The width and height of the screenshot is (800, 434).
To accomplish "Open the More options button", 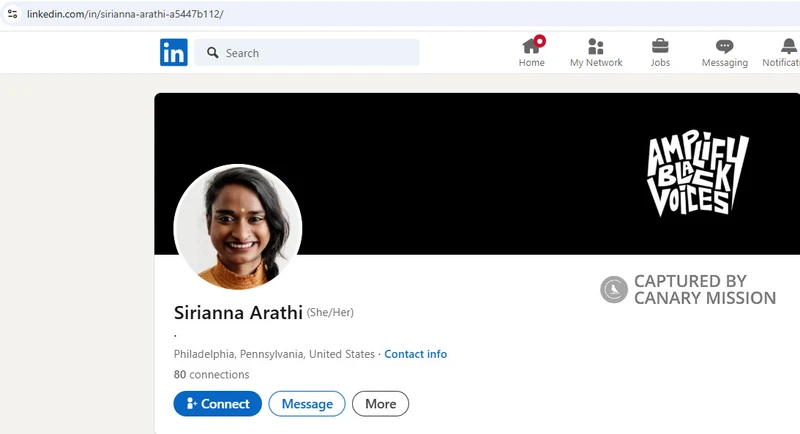I will pos(381,403).
